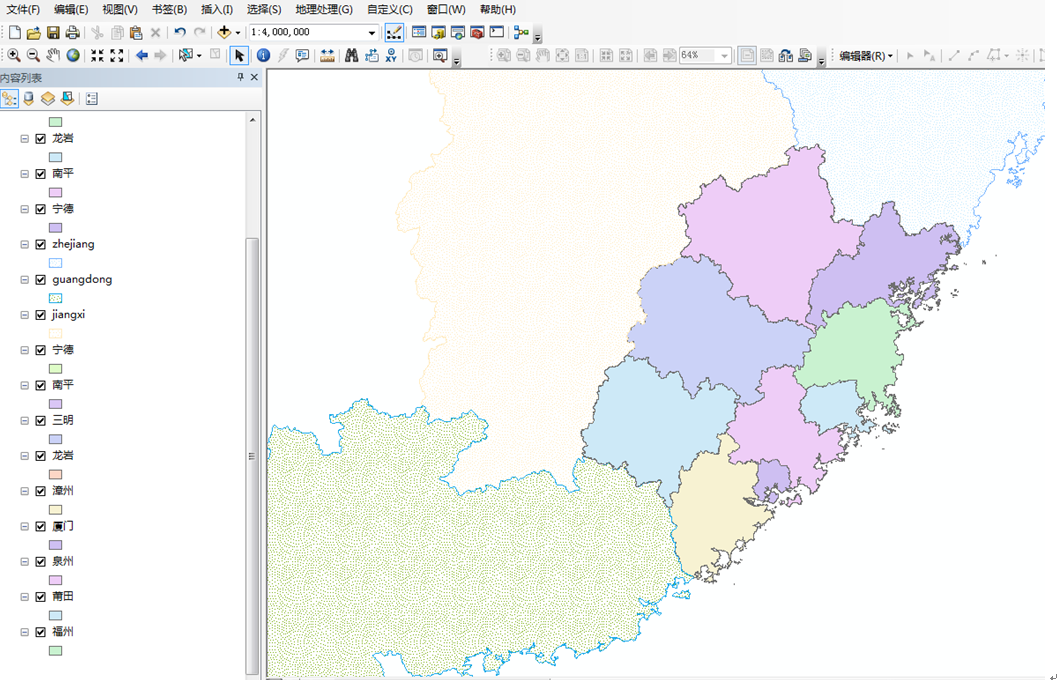This screenshot has width=1058, height=680.
Task: Turn off the 莆田 layer checkbox
Action: click(x=40, y=597)
